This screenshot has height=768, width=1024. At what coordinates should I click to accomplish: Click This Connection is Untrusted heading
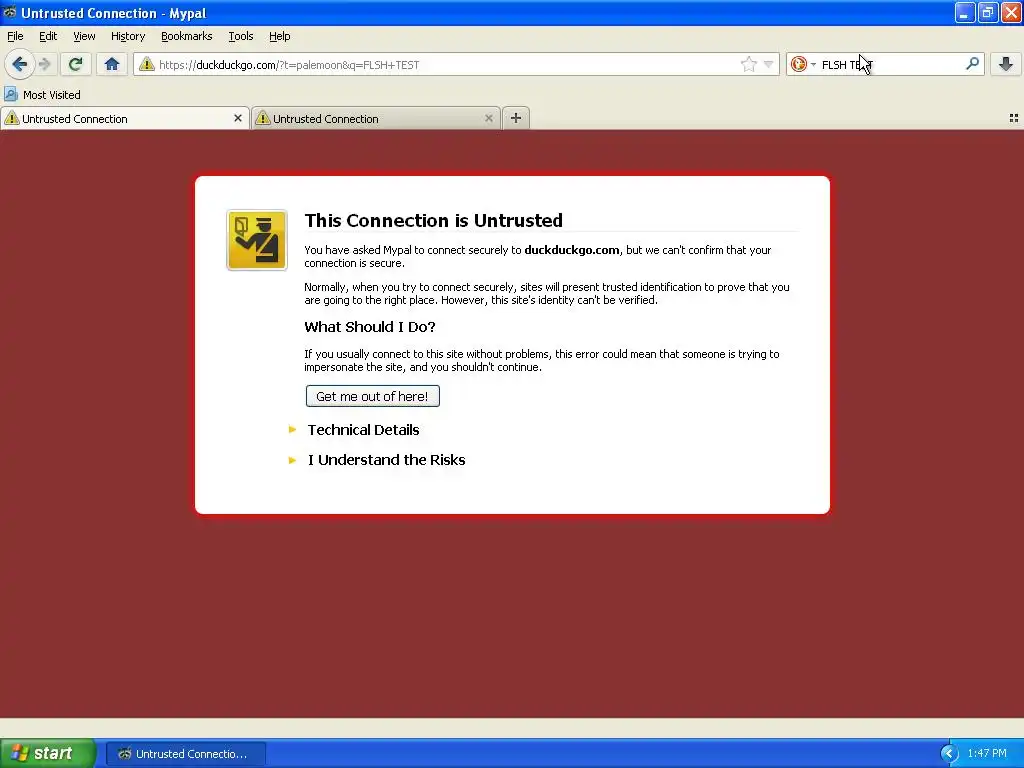(434, 220)
